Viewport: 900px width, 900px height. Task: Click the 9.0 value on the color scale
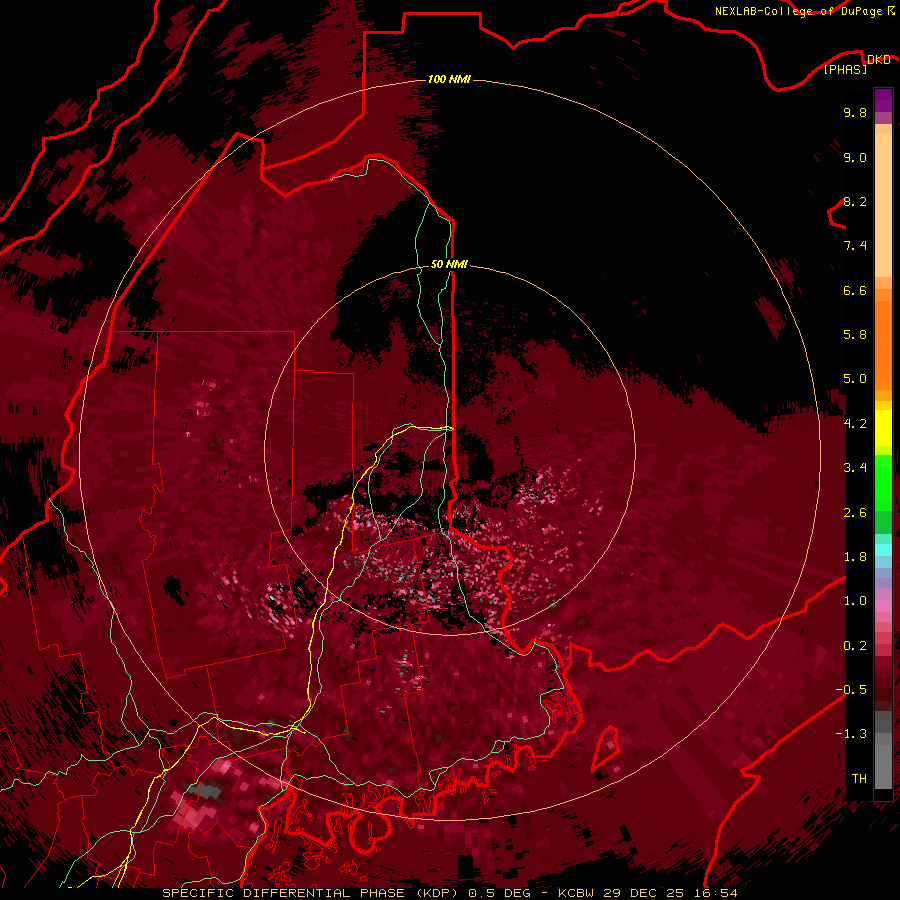coord(855,157)
